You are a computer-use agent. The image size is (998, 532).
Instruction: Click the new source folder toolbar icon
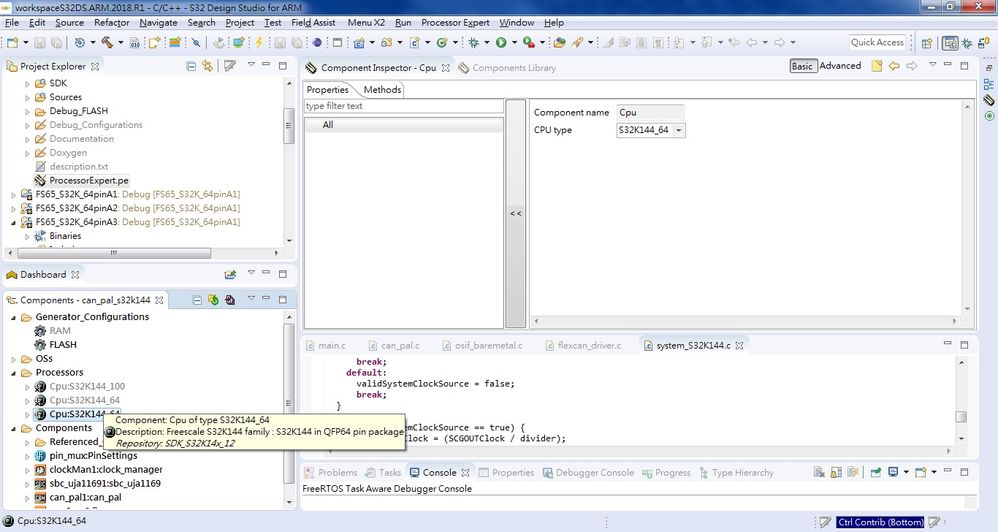tap(386, 43)
